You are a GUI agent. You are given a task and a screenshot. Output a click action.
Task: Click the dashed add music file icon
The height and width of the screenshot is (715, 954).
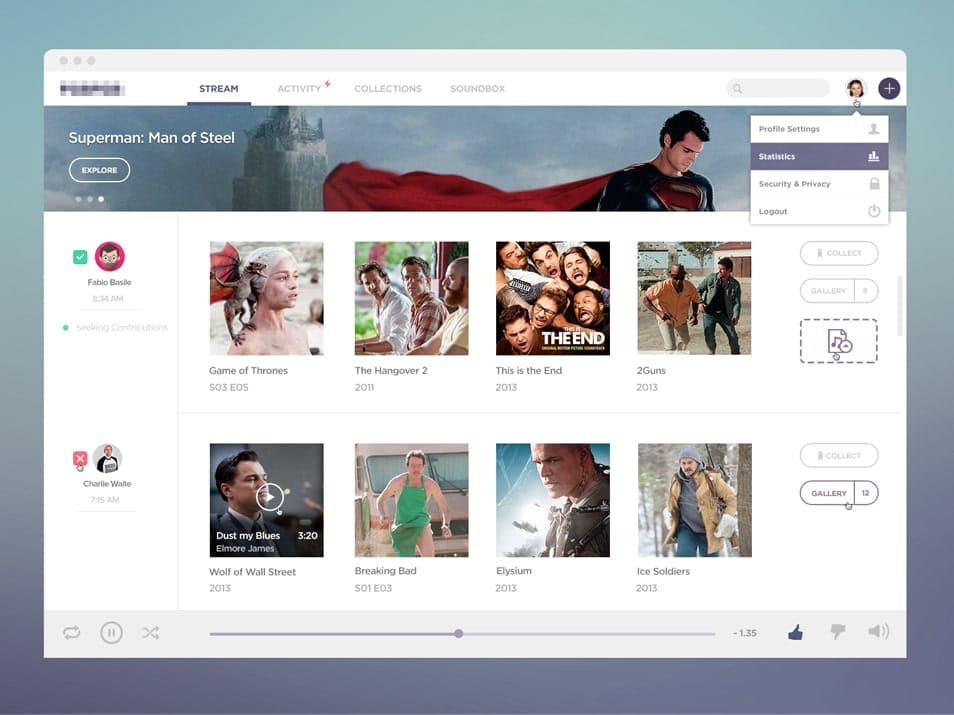(x=838, y=341)
